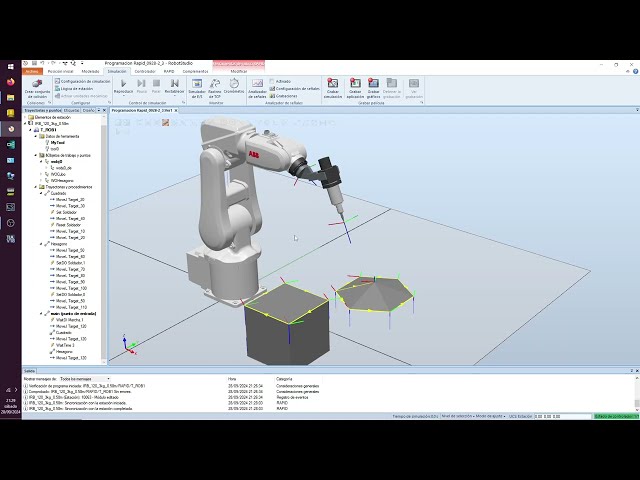This screenshot has height=480, width=640.
Task: Select tool0 in the tree
Action: coord(55,149)
